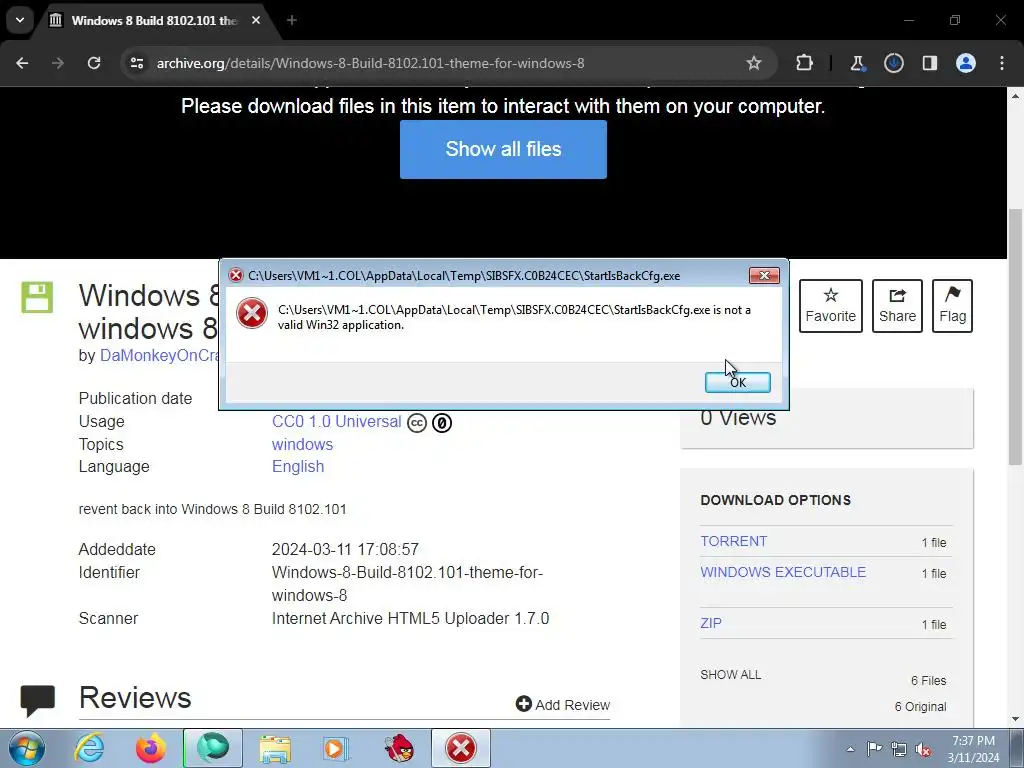Open Firefox from the taskbar
Screen dimensions: 1024x768
tap(150, 748)
